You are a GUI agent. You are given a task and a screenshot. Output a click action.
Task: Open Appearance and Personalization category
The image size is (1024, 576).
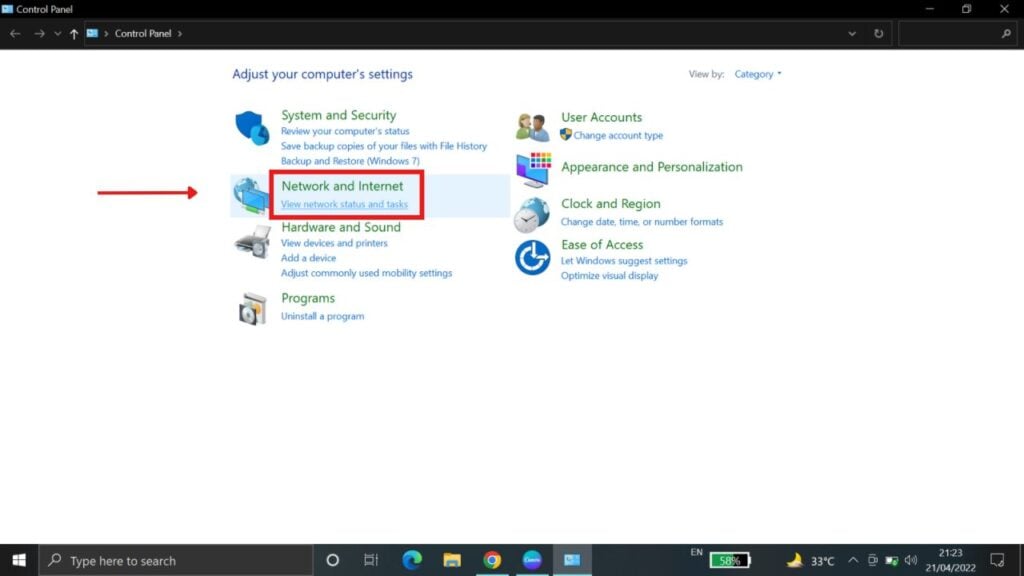(652, 167)
